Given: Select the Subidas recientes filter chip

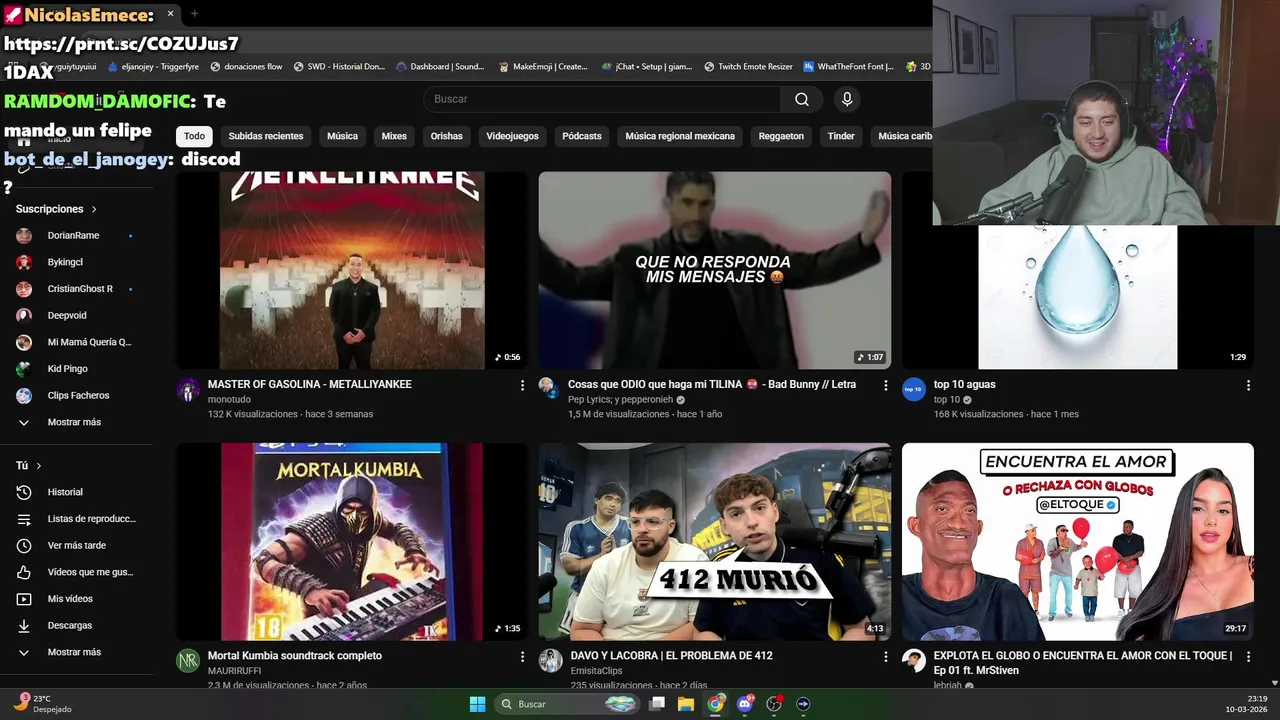Looking at the screenshot, I should [x=265, y=136].
